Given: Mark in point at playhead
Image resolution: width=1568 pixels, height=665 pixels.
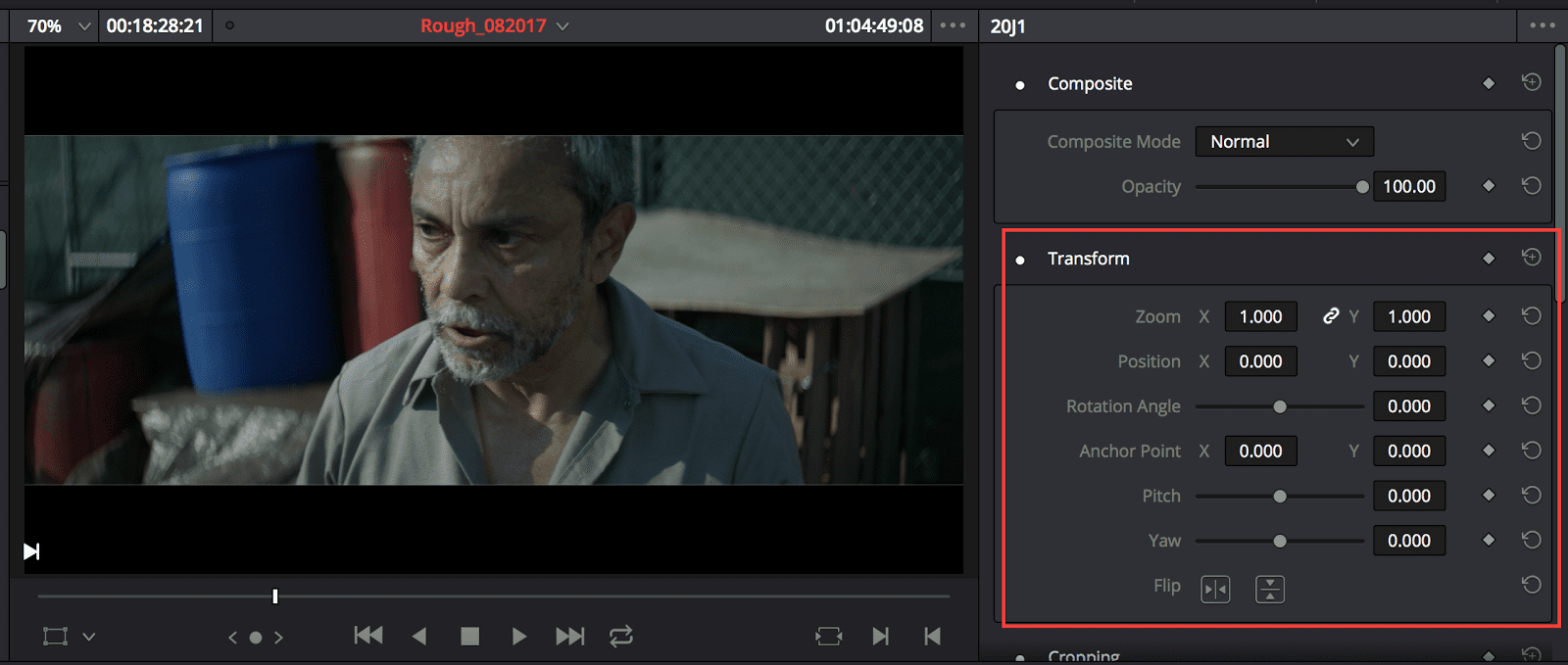Looking at the screenshot, I should click(881, 637).
